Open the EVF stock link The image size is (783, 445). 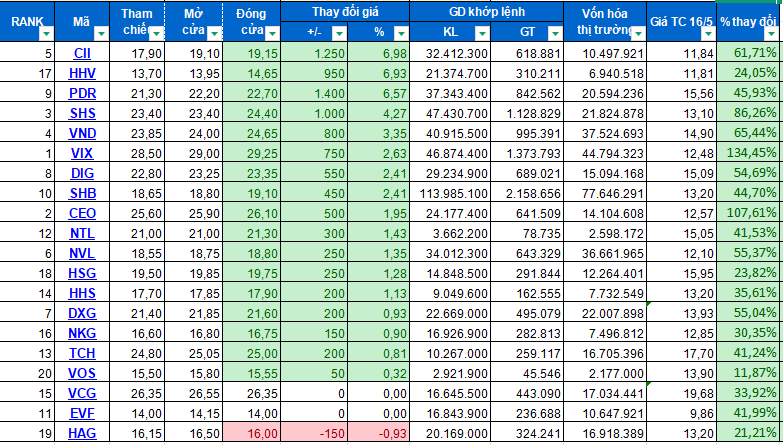coord(82,413)
